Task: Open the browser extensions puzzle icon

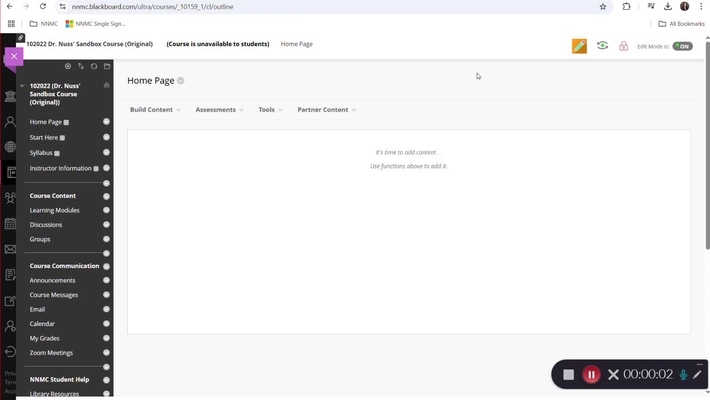Action: click(x=626, y=7)
